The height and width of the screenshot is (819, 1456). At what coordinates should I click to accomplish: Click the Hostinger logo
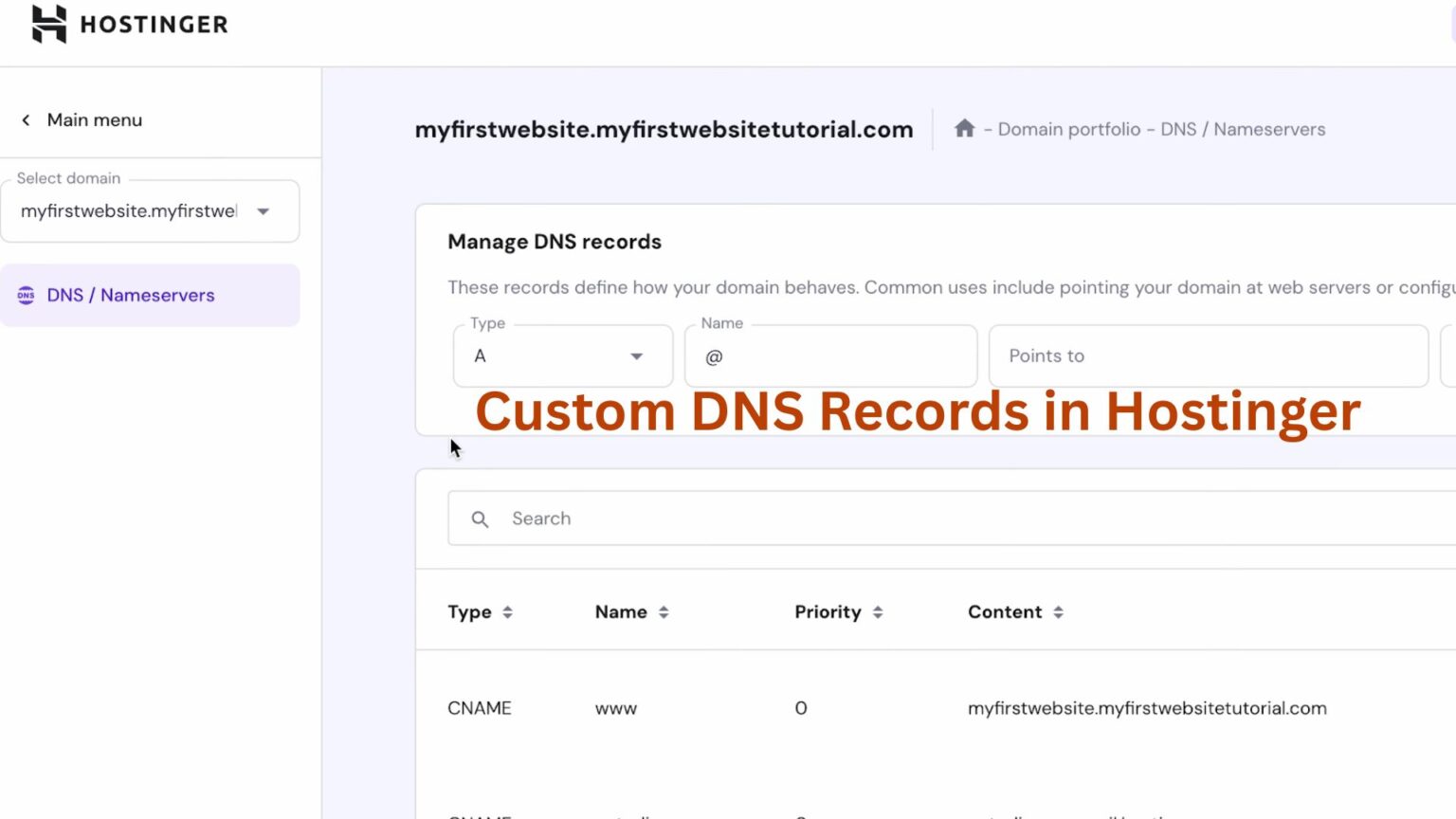coord(128,24)
